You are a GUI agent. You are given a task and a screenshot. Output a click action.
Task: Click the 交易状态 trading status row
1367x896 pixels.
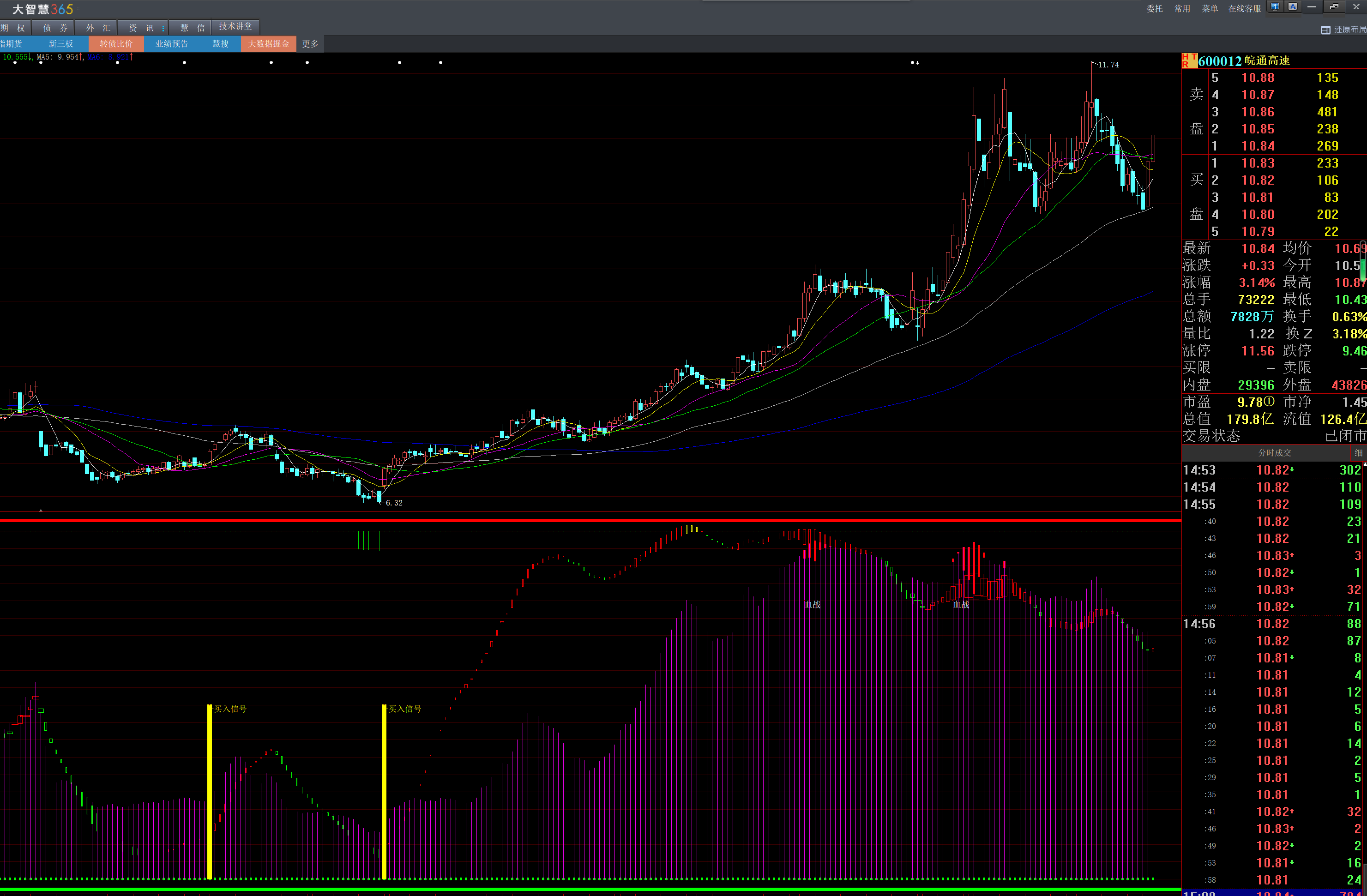click(1274, 436)
